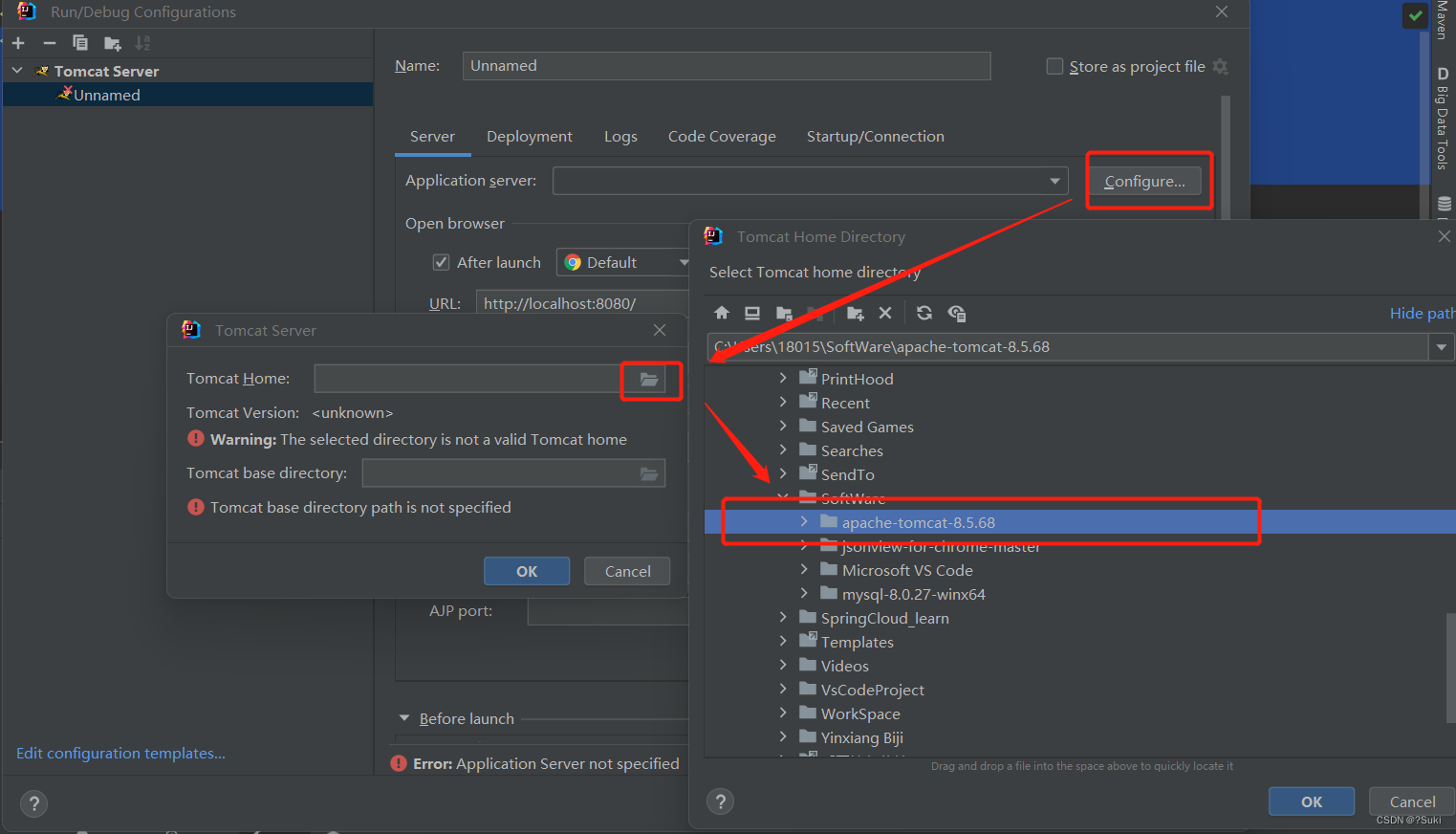
Task: Expand WorkSpace folder chevron
Action: coord(783,713)
